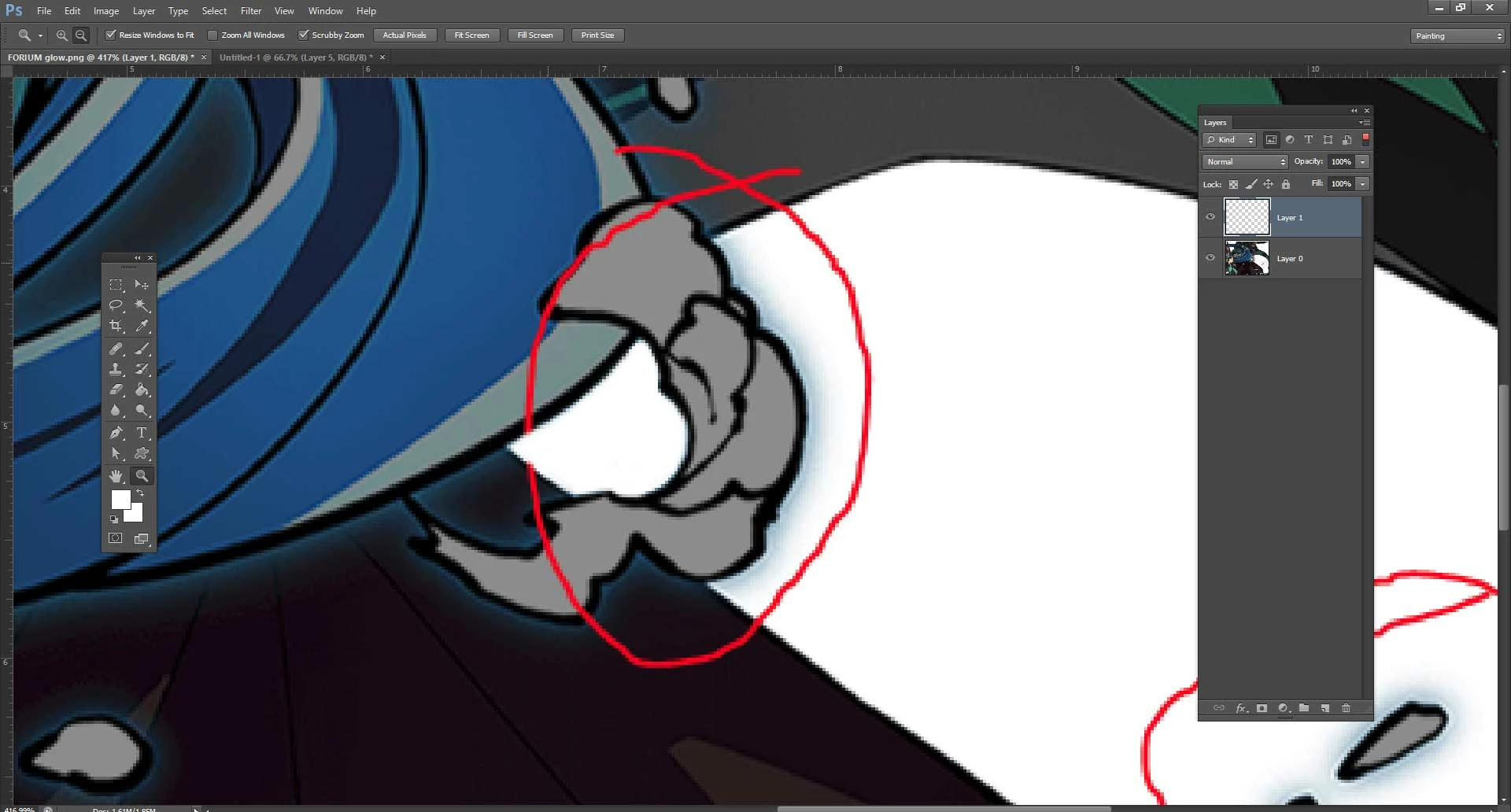Open the Layers panel flyout menu

click(x=1365, y=123)
